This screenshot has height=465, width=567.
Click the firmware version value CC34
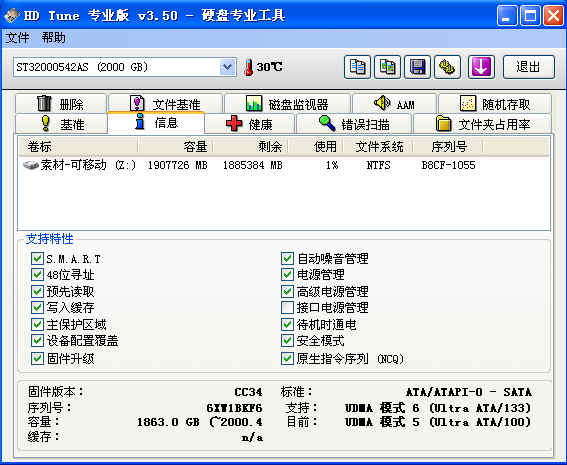coord(248,392)
